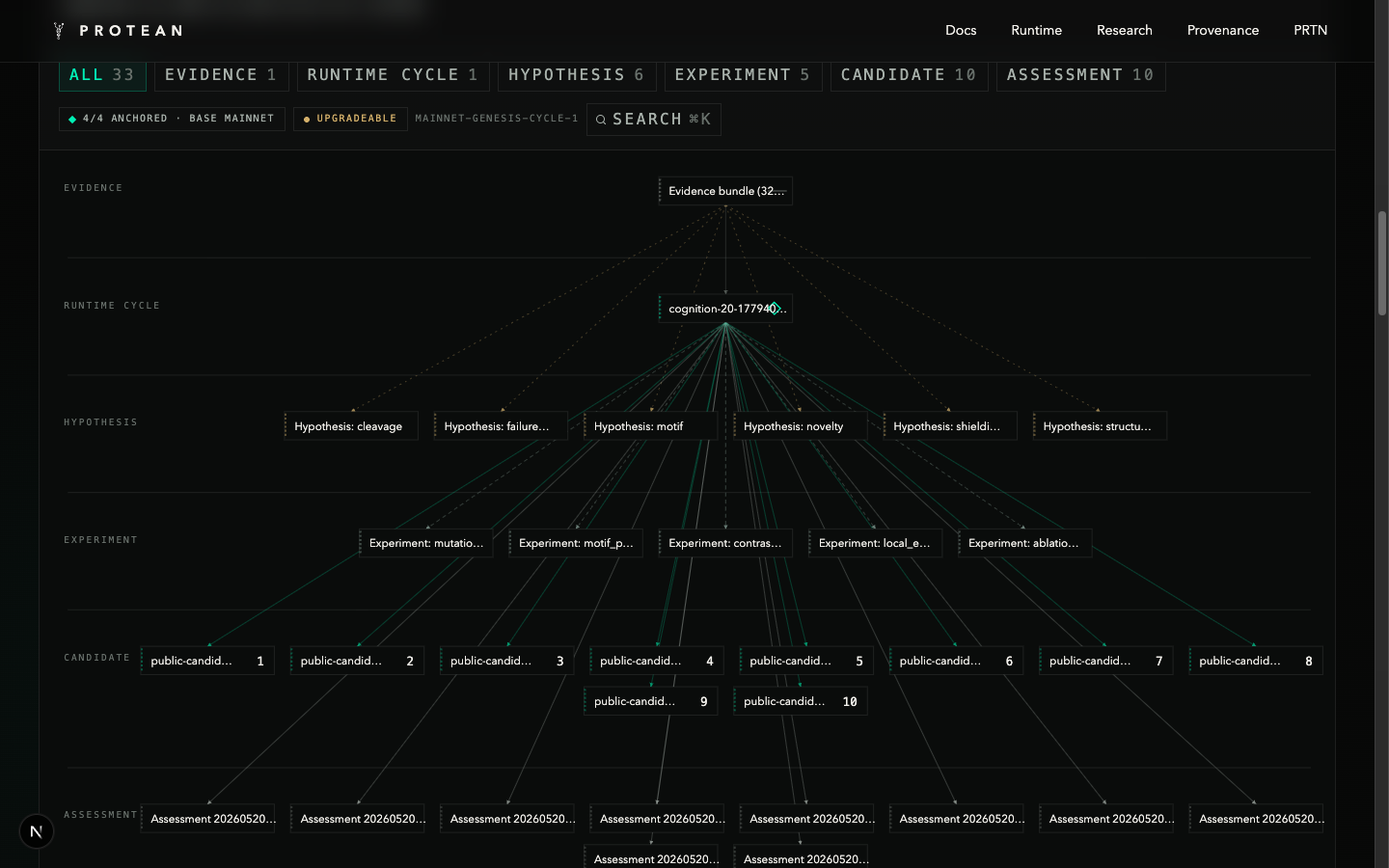Select public-candidate node 3
The image size is (1389, 868).
coord(507,661)
